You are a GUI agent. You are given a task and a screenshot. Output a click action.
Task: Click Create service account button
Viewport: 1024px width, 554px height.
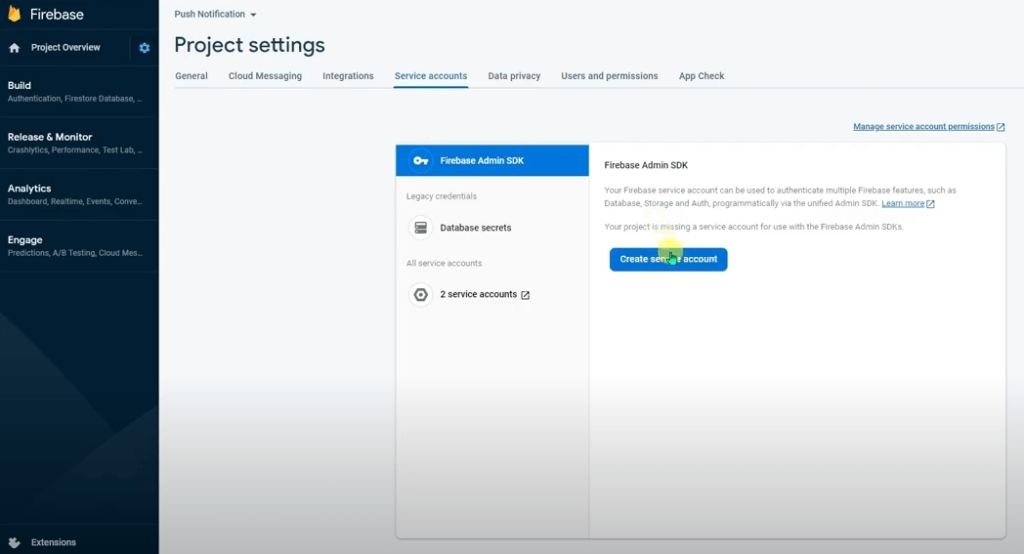click(668, 259)
